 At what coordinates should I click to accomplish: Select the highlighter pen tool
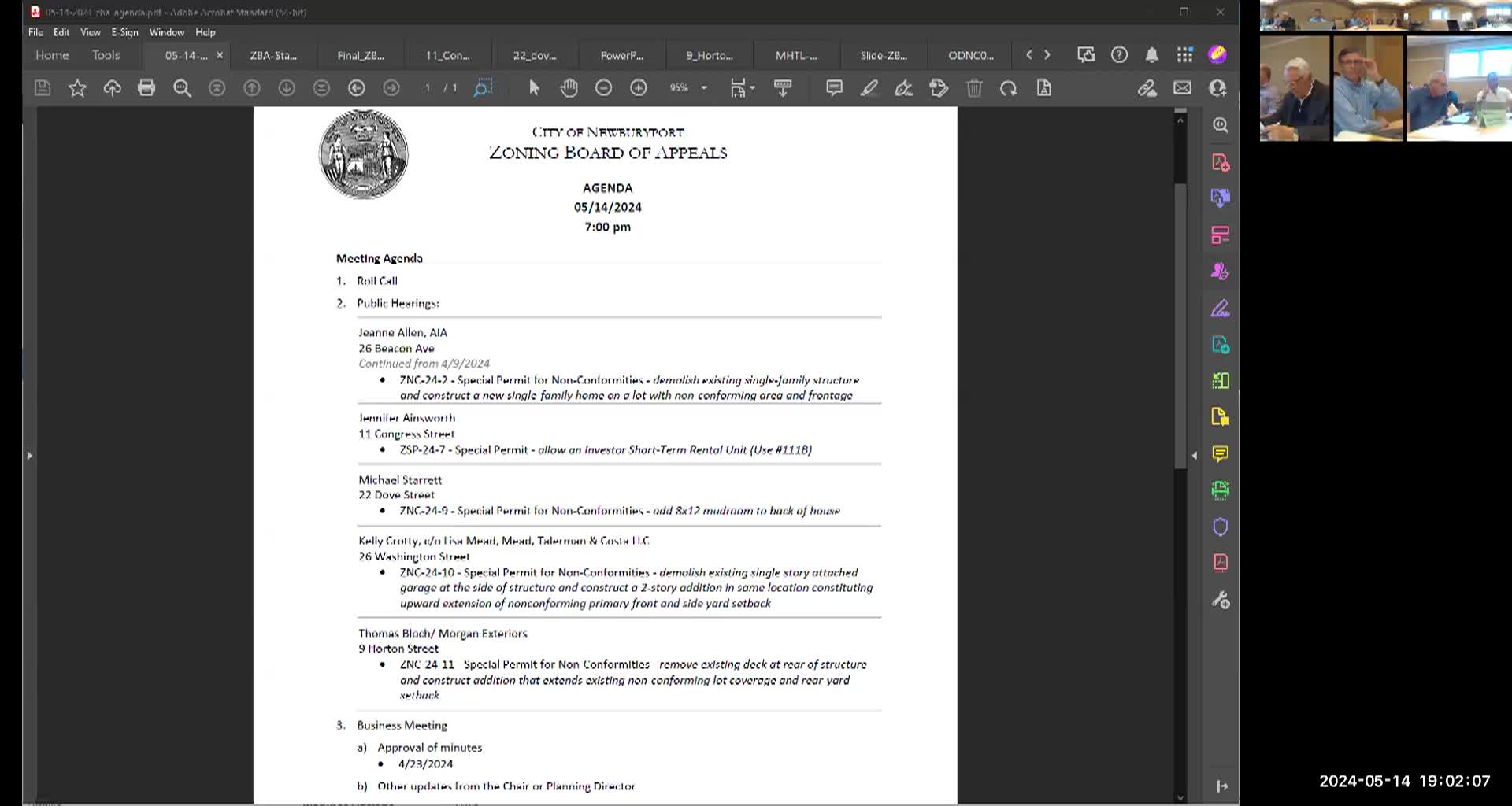click(x=869, y=88)
